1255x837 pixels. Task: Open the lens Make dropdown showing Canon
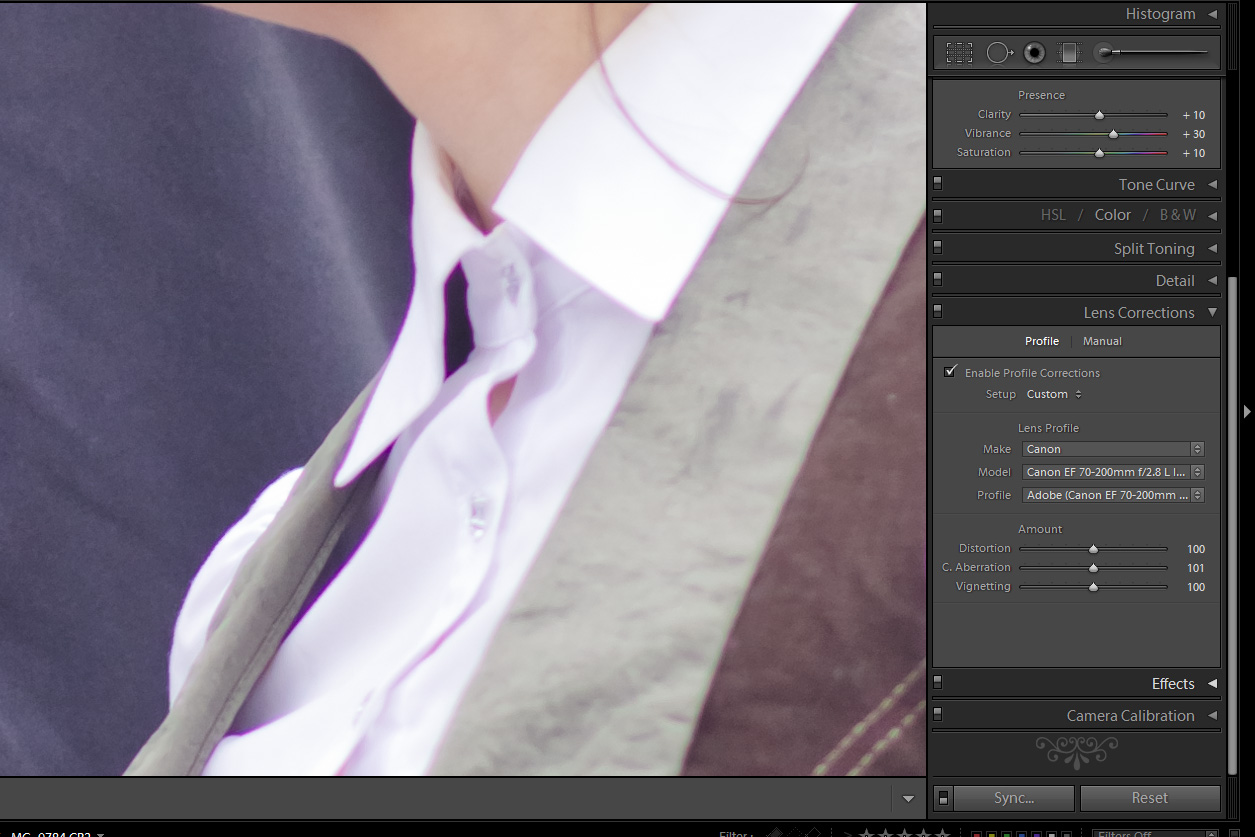click(x=1112, y=449)
